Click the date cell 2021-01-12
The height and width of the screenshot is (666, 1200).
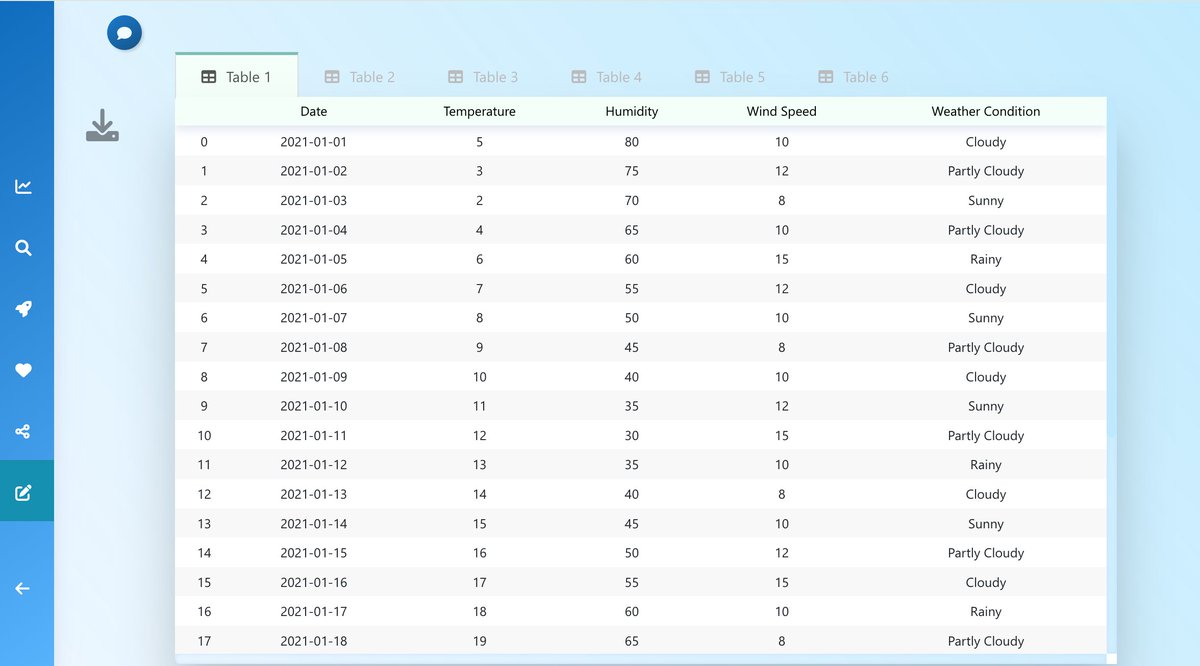click(314, 465)
